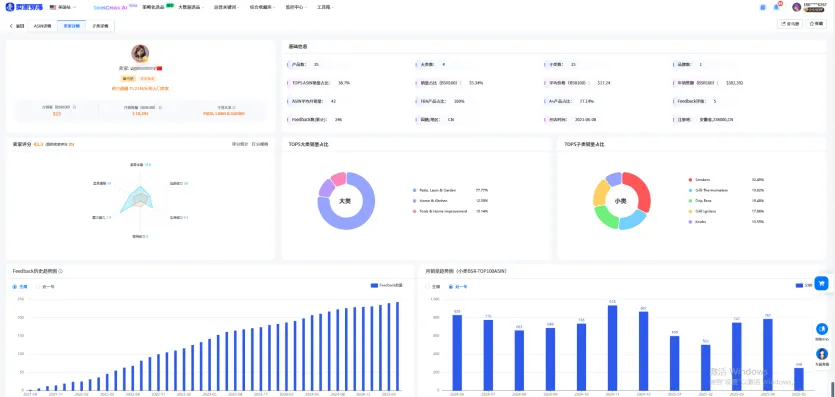This screenshot has height=397, width=835.
Task: Click the back arrow link
Action: point(17,26)
